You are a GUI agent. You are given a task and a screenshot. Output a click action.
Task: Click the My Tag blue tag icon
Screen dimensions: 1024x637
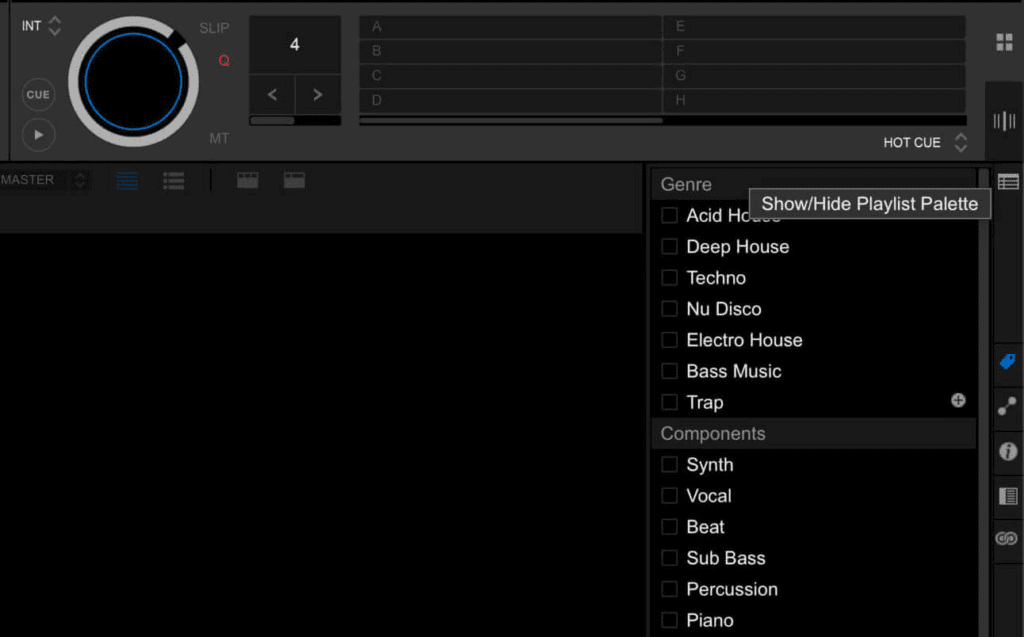[1007, 361]
